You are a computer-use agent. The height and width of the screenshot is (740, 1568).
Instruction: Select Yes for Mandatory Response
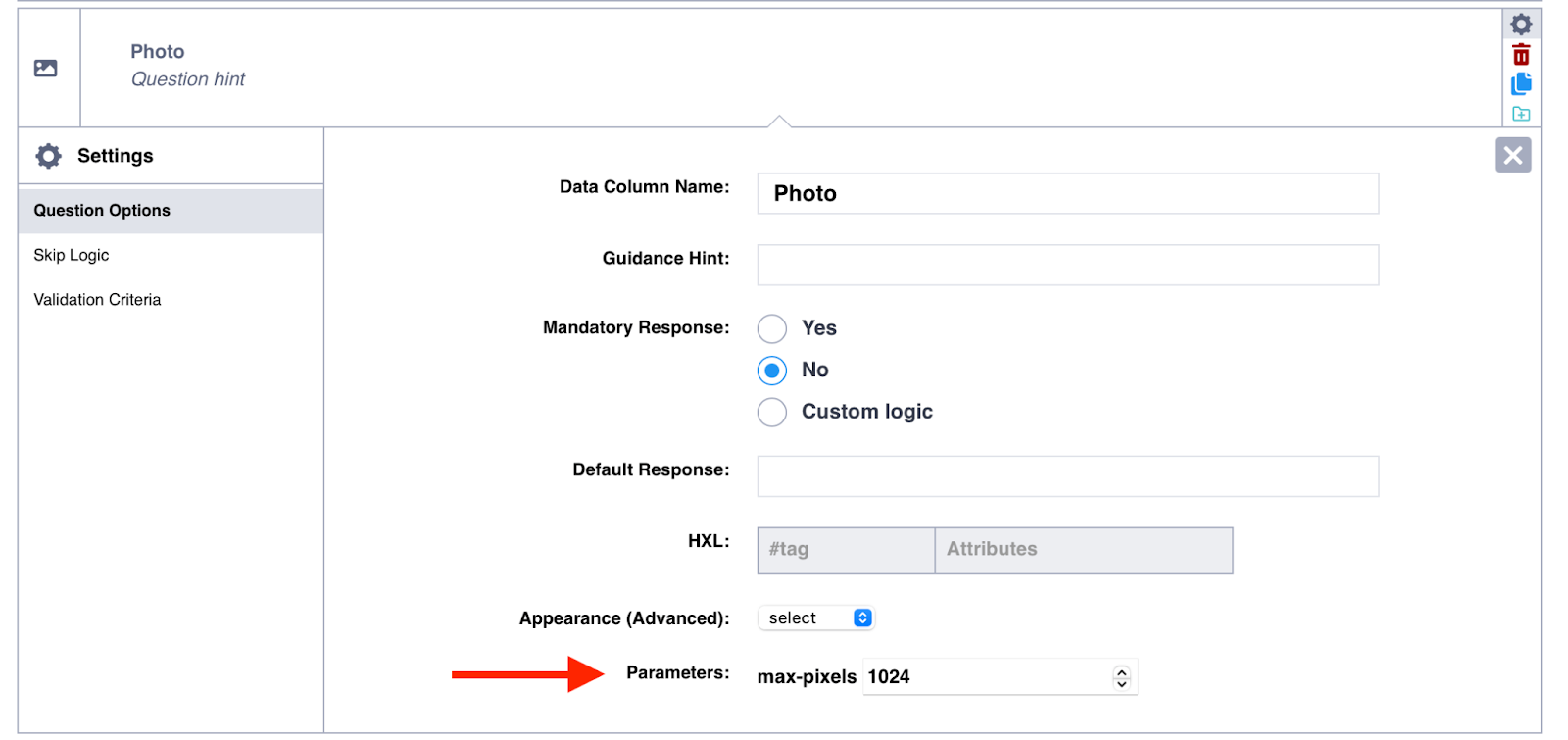click(772, 328)
